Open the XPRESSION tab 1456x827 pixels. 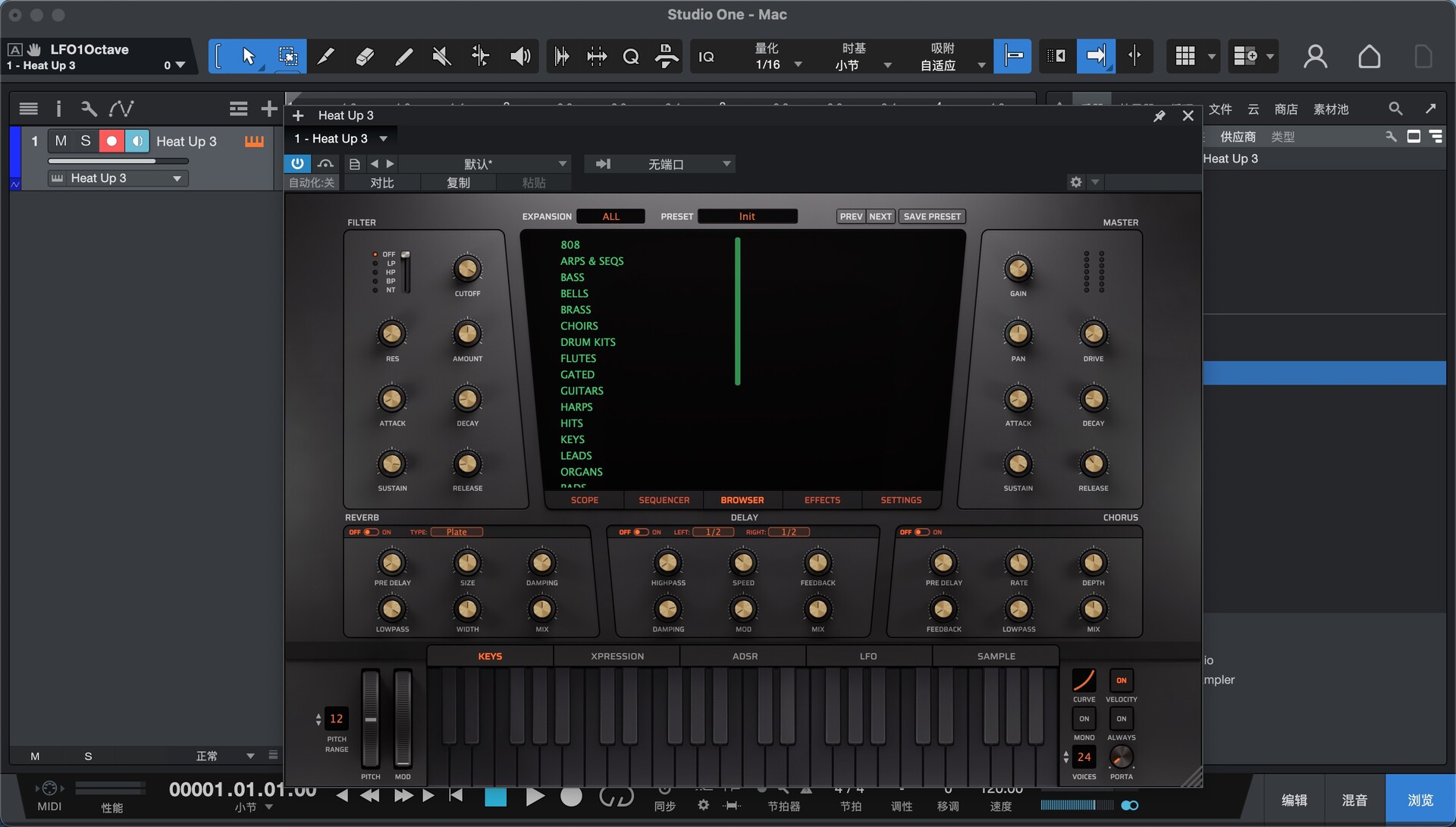[617, 656]
